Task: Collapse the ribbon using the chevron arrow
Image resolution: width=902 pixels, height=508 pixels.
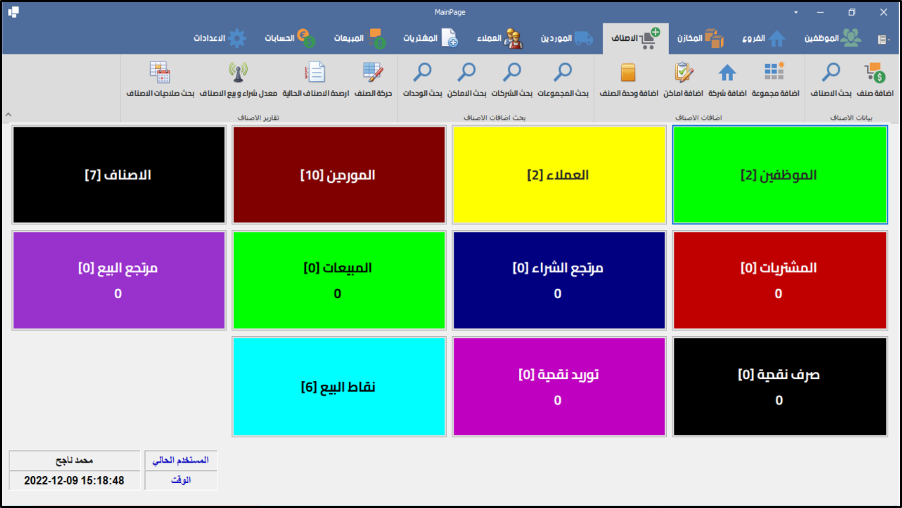Action: click(9, 115)
